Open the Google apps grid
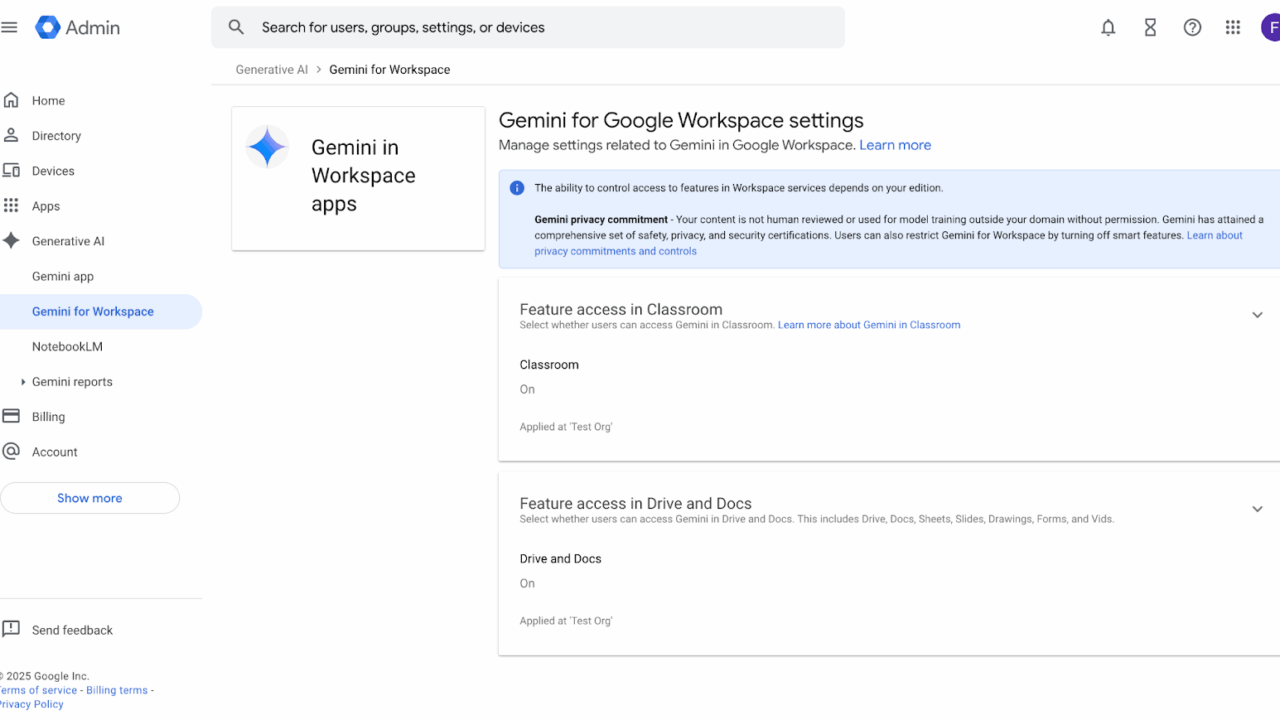1280x720 pixels. coord(1233,28)
